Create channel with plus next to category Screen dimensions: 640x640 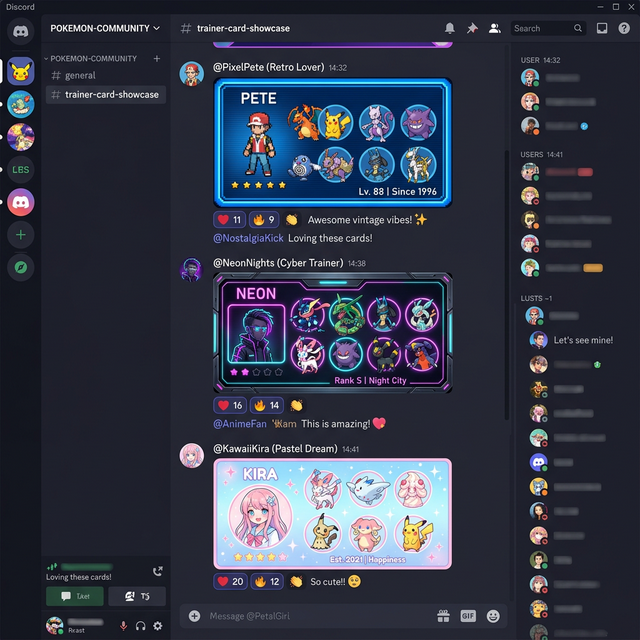(157, 58)
